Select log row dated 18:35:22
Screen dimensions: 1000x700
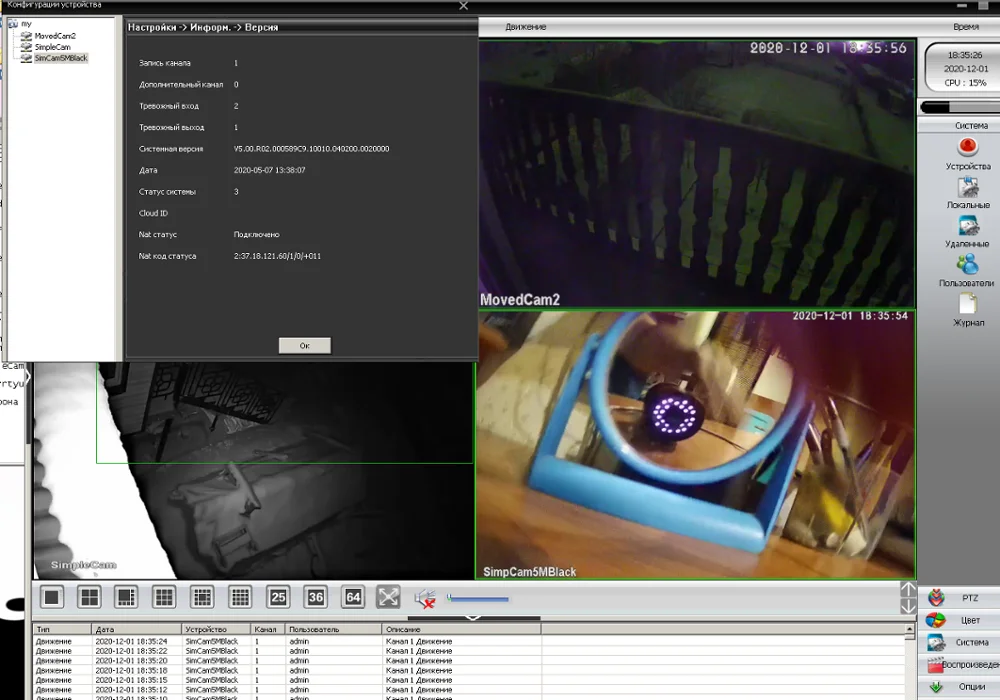tap(469, 651)
